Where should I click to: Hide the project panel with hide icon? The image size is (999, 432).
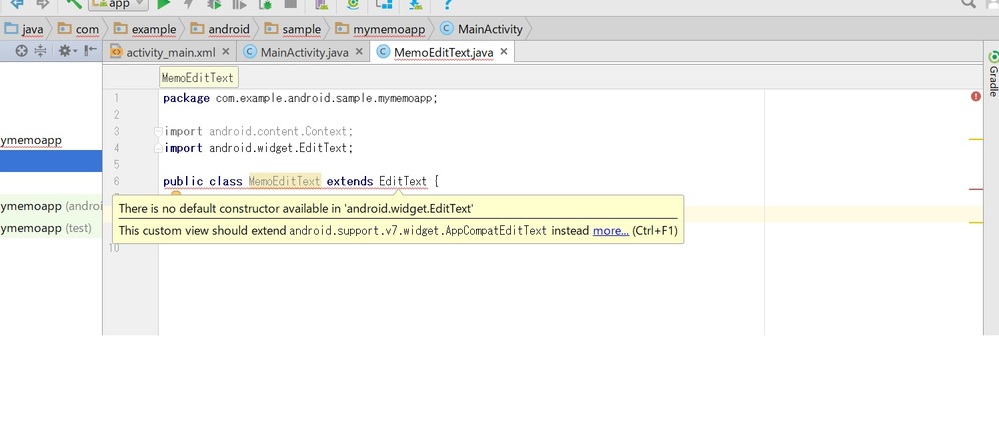90,51
